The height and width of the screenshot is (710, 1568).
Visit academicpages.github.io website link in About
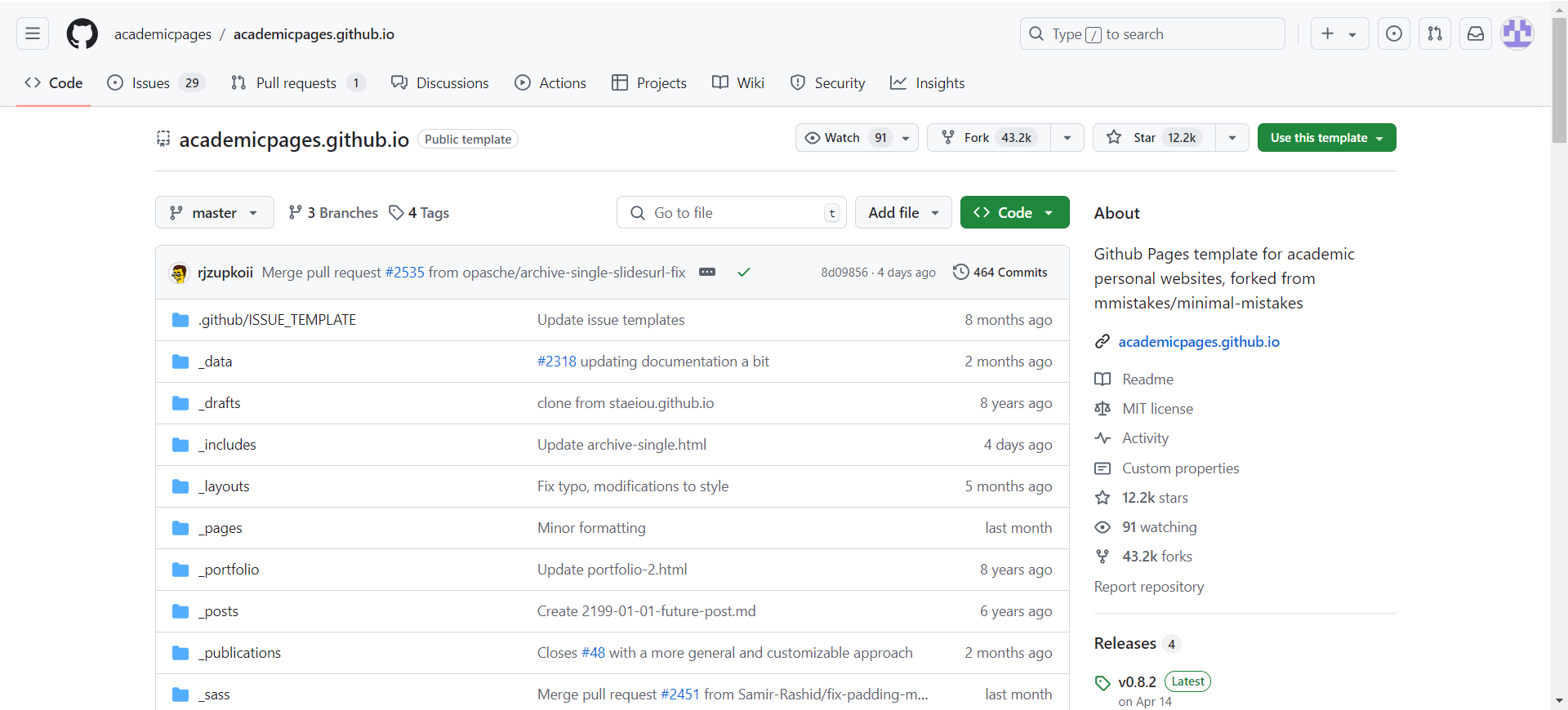click(x=1199, y=341)
